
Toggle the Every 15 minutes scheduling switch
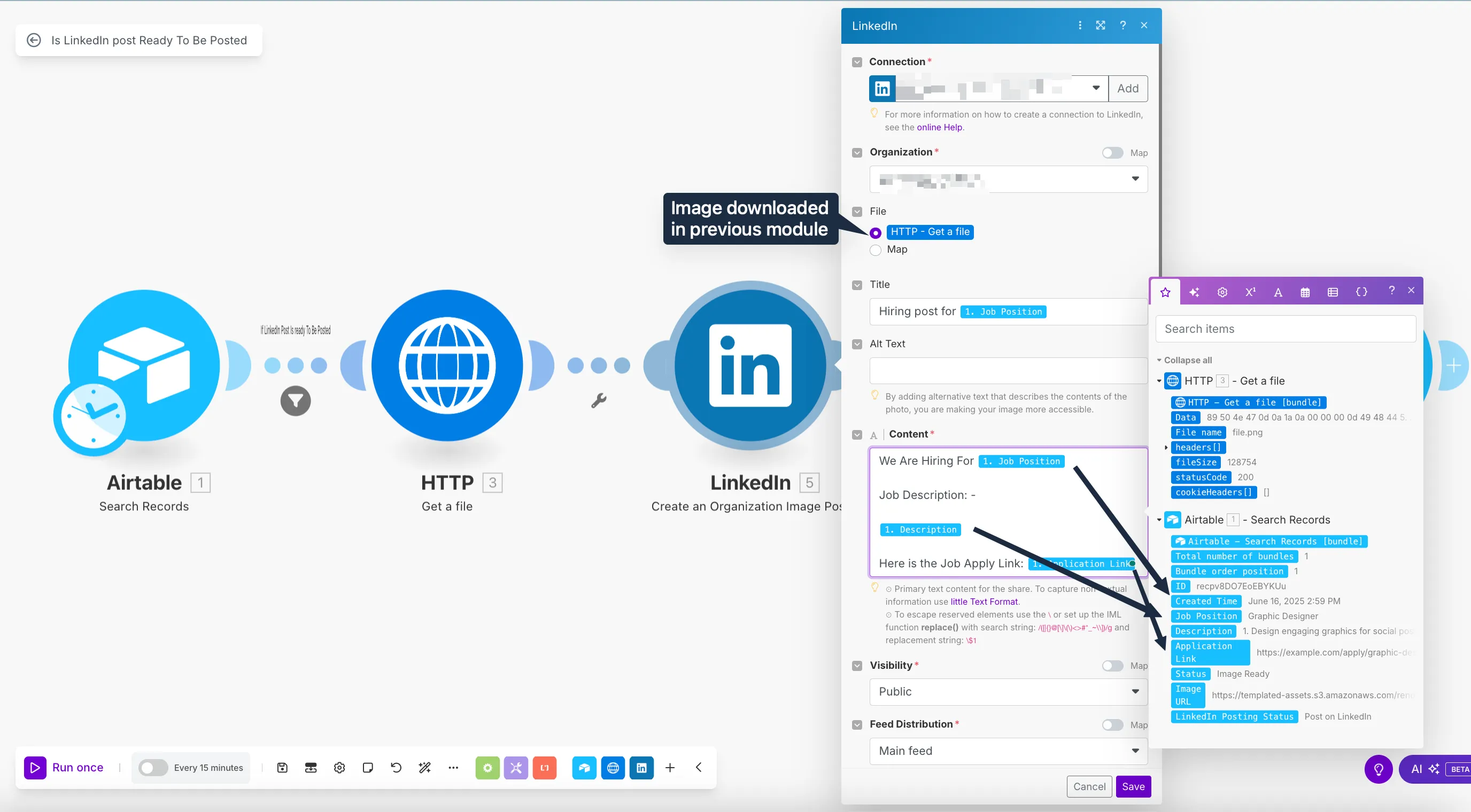152,768
